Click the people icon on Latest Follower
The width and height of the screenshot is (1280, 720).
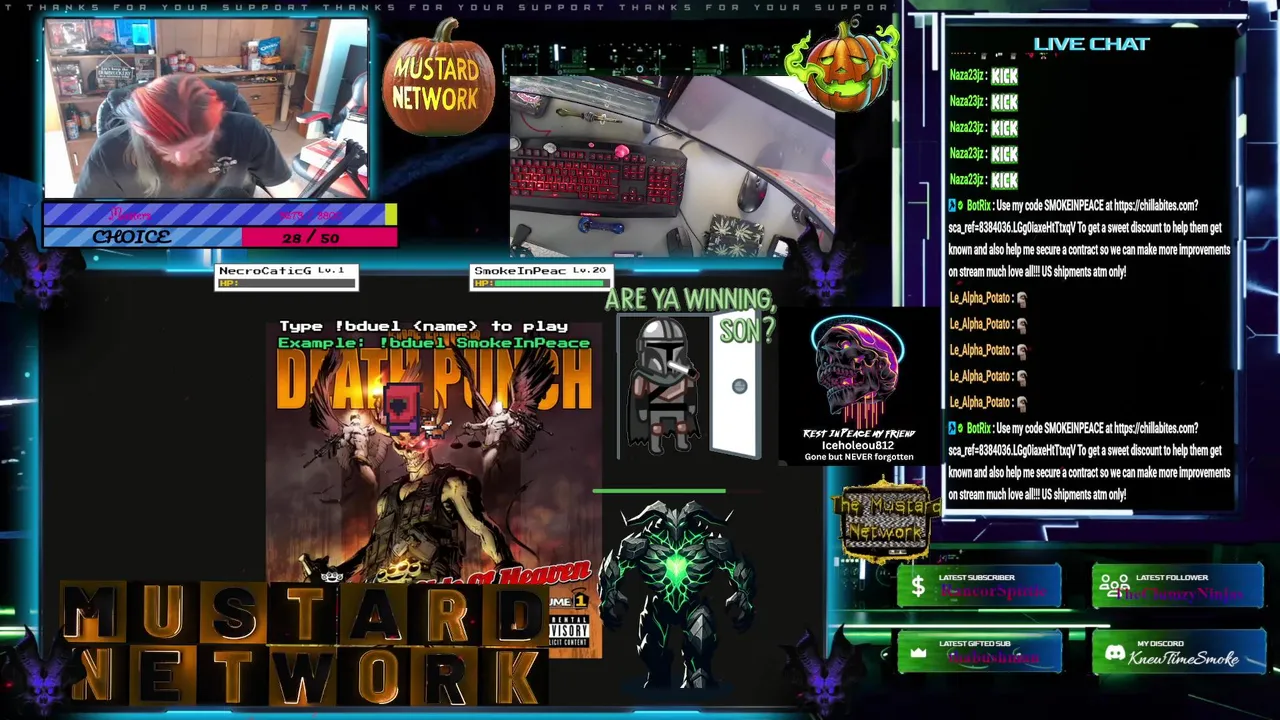tap(1115, 586)
